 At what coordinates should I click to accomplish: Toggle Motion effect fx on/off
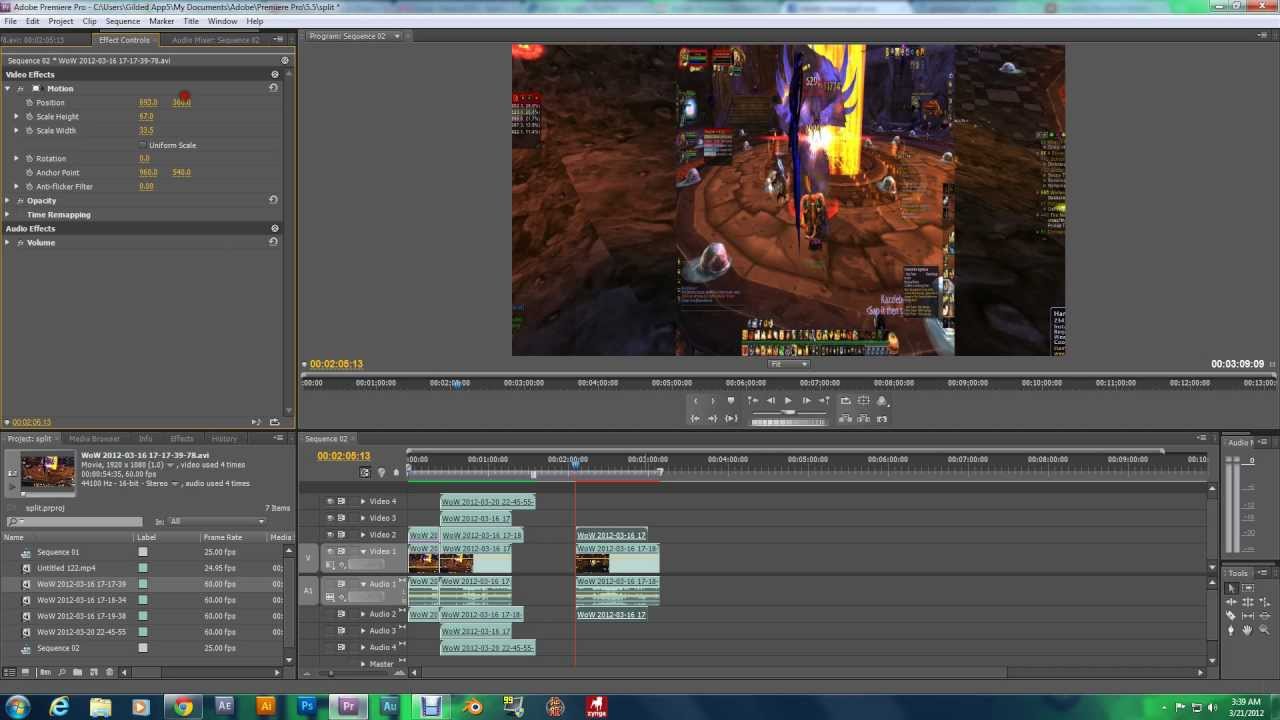click(20, 88)
